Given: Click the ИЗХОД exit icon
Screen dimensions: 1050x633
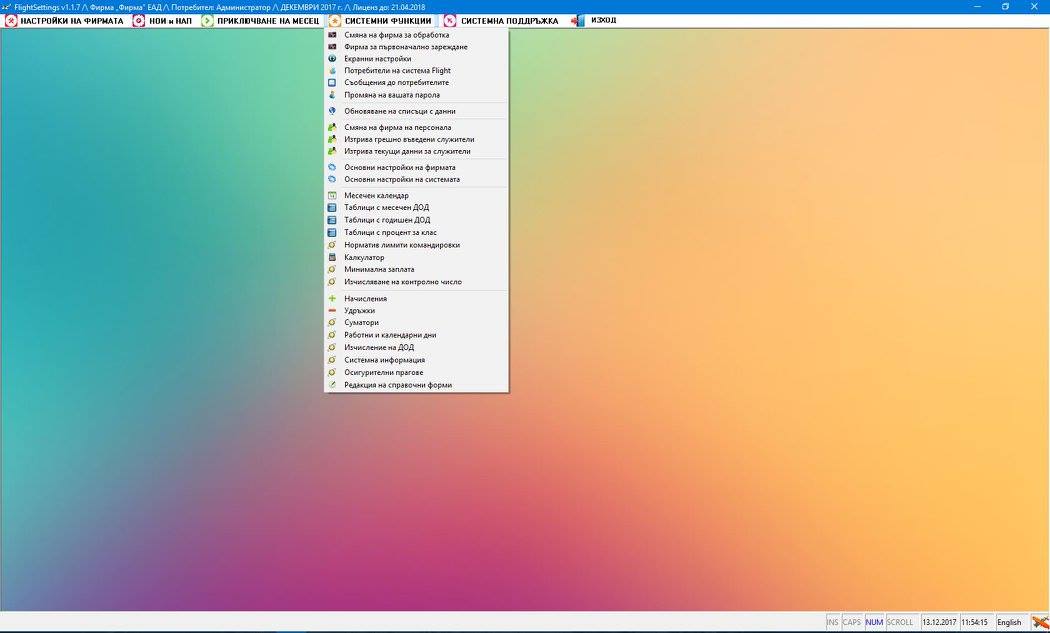Looking at the screenshot, I should [x=578, y=21].
